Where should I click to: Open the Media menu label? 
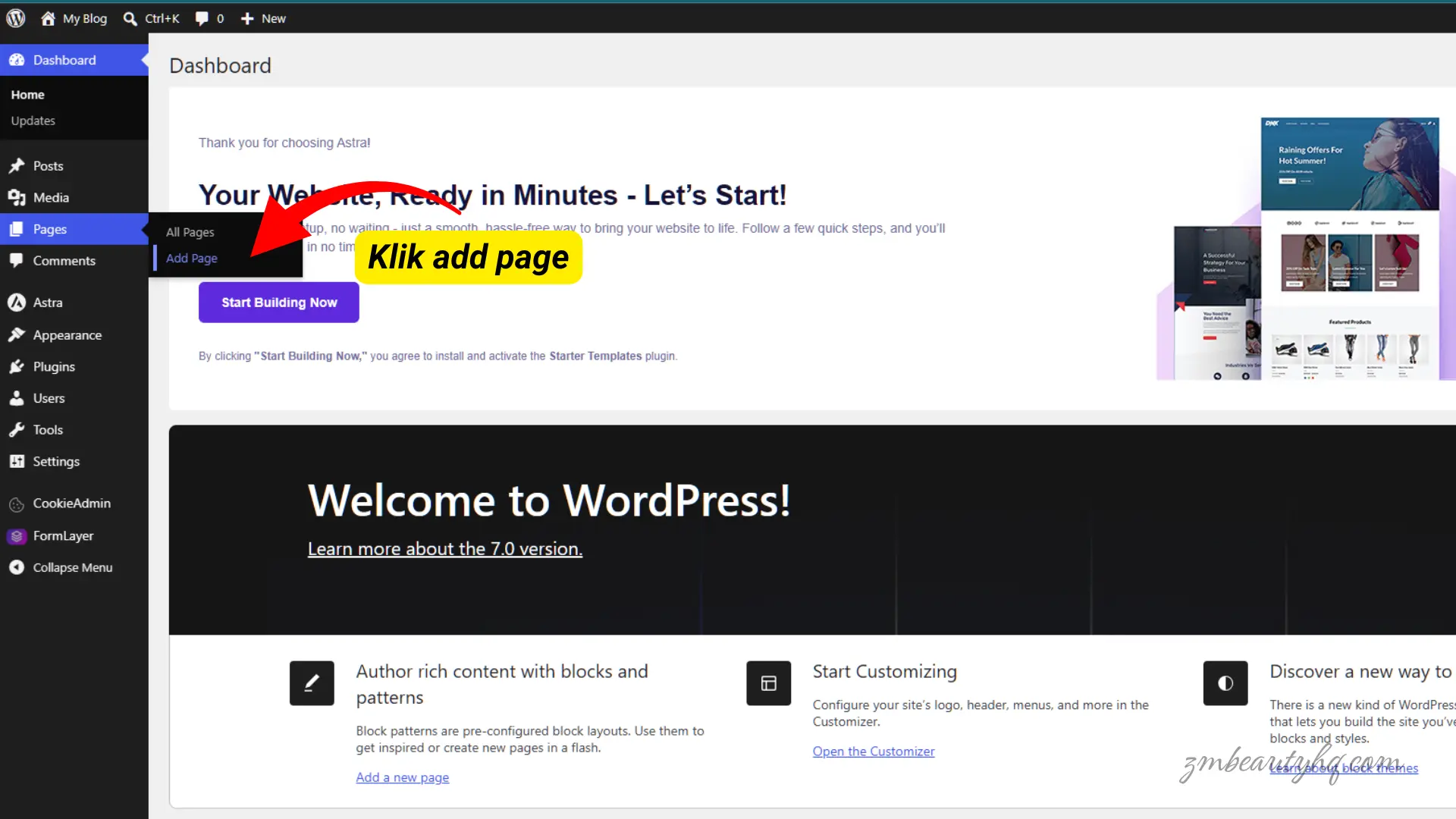[x=51, y=197]
